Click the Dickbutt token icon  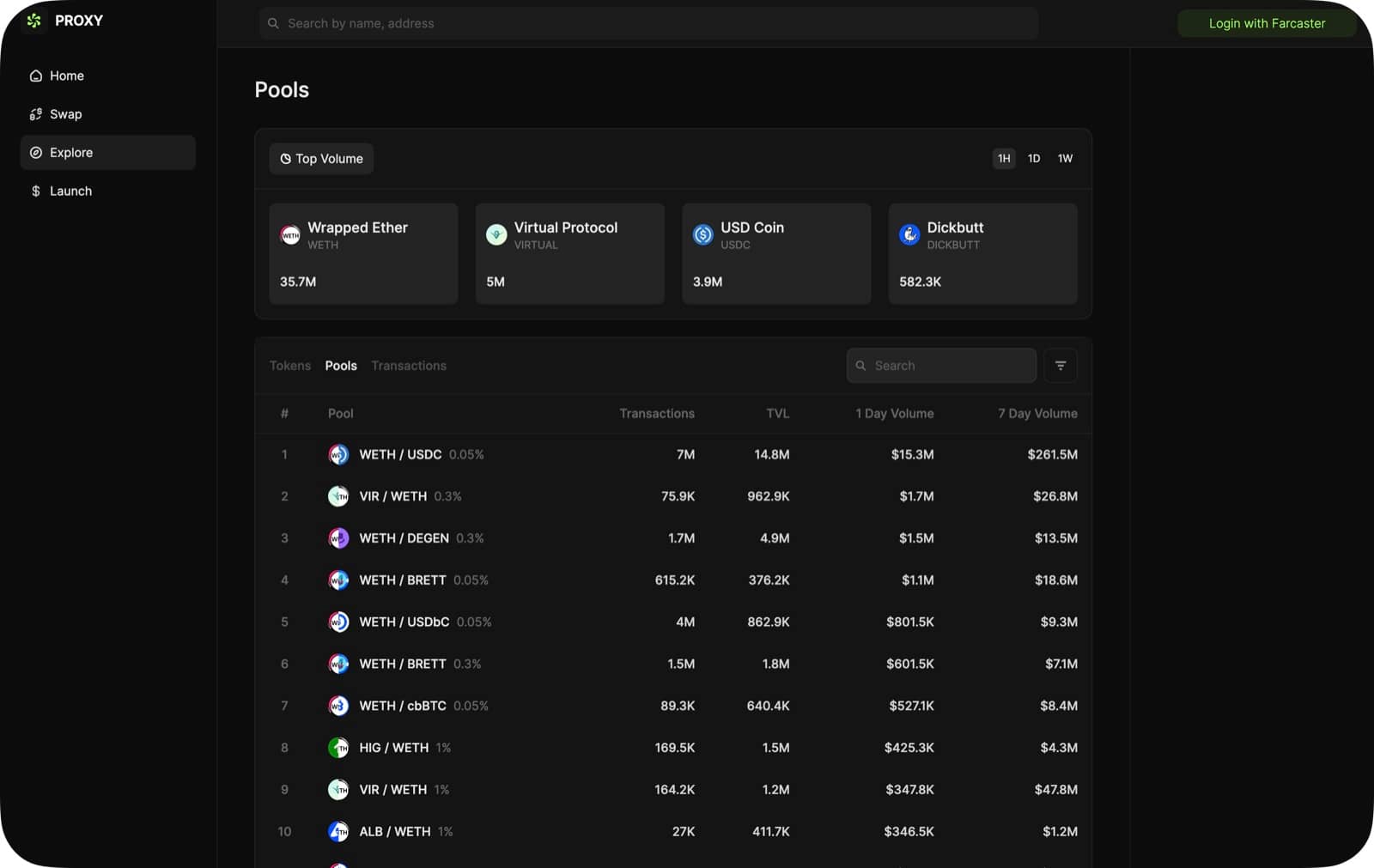[x=909, y=234]
